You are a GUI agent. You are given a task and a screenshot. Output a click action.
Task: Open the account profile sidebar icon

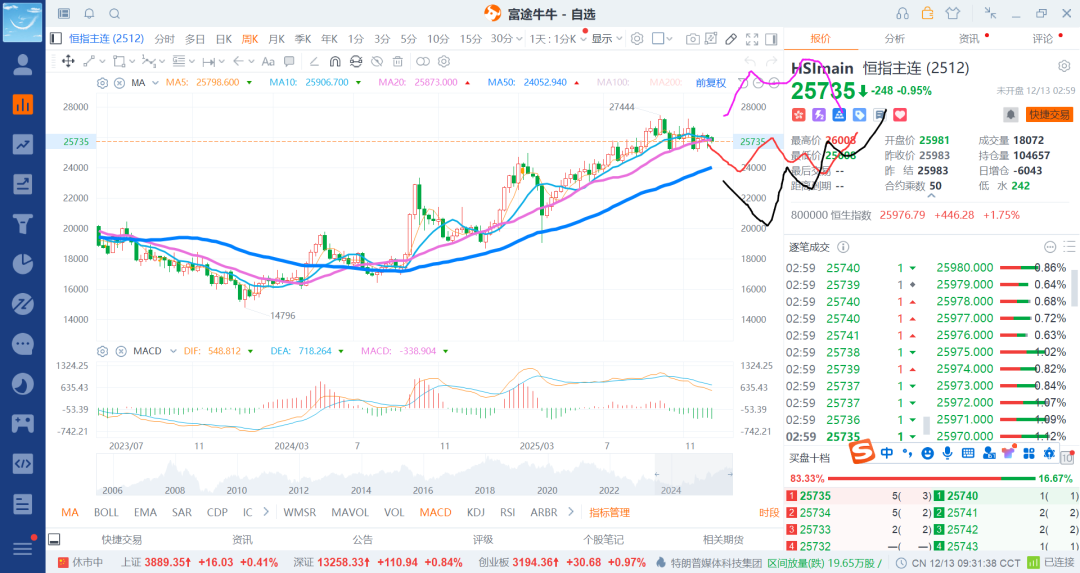[x=23, y=65]
